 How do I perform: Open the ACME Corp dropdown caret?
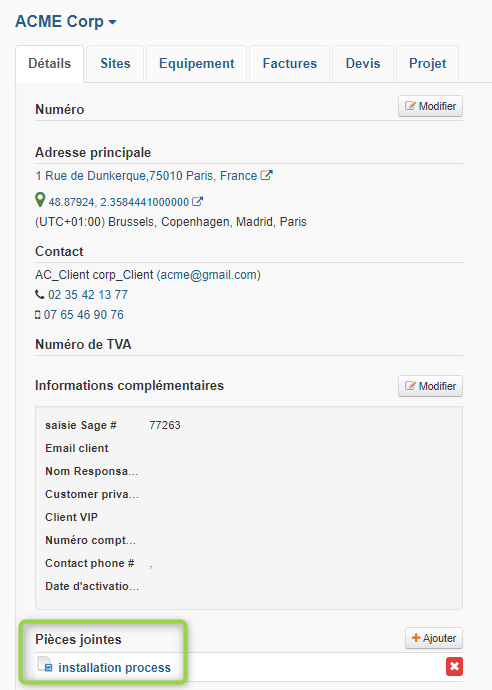coord(112,22)
